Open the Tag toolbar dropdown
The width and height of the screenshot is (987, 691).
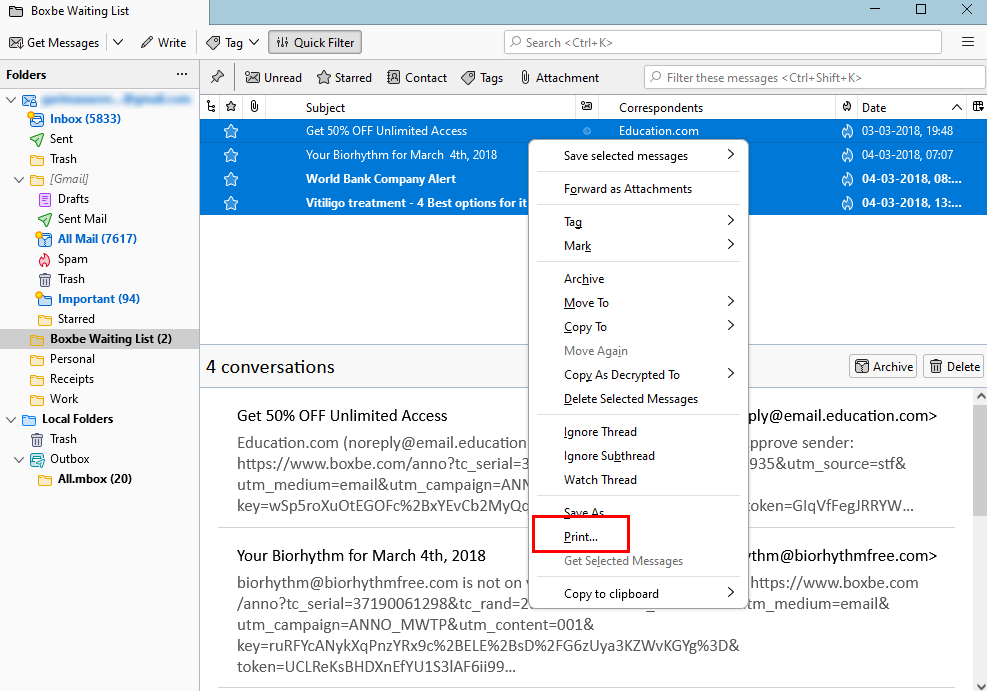233,43
